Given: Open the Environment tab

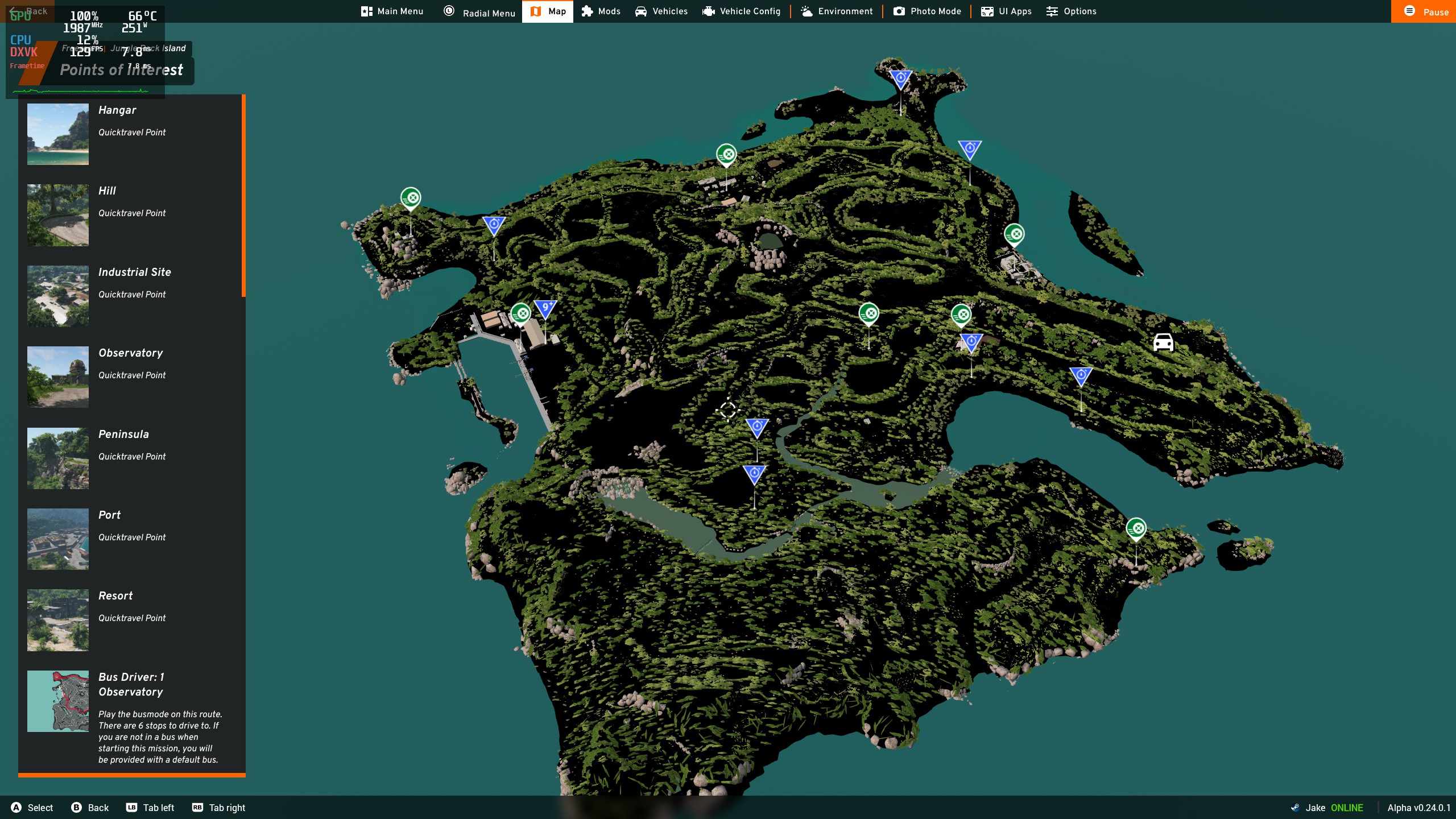Looking at the screenshot, I should coord(836,11).
